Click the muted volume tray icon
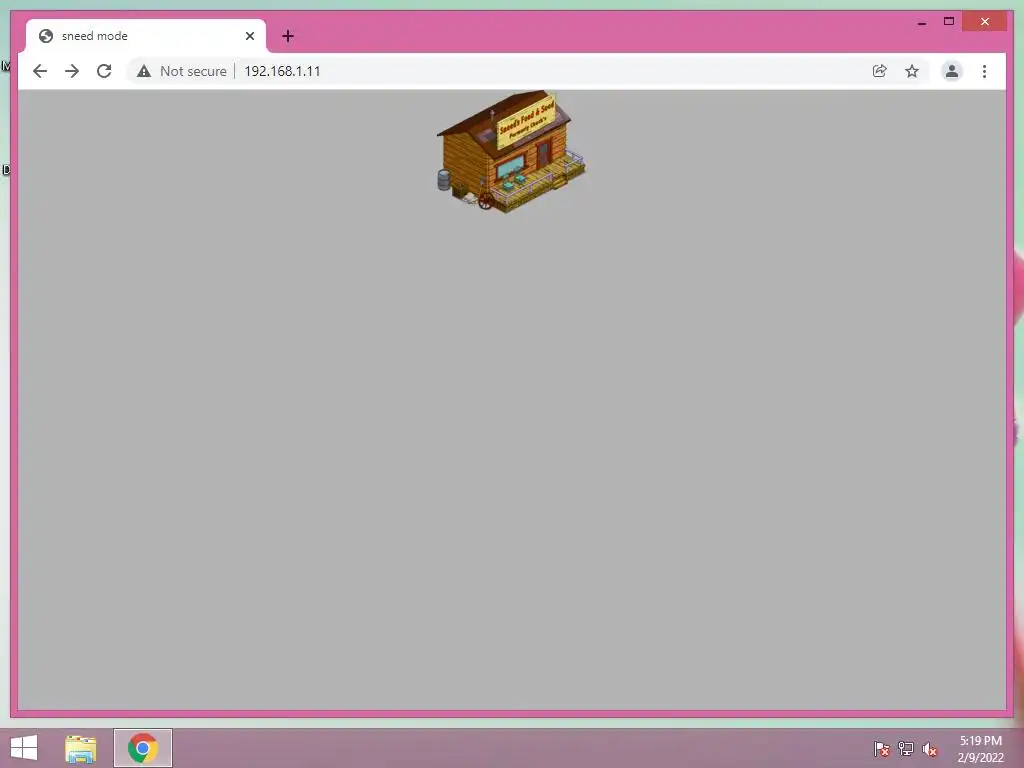Image resolution: width=1024 pixels, height=768 pixels. (x=929, y=749)
